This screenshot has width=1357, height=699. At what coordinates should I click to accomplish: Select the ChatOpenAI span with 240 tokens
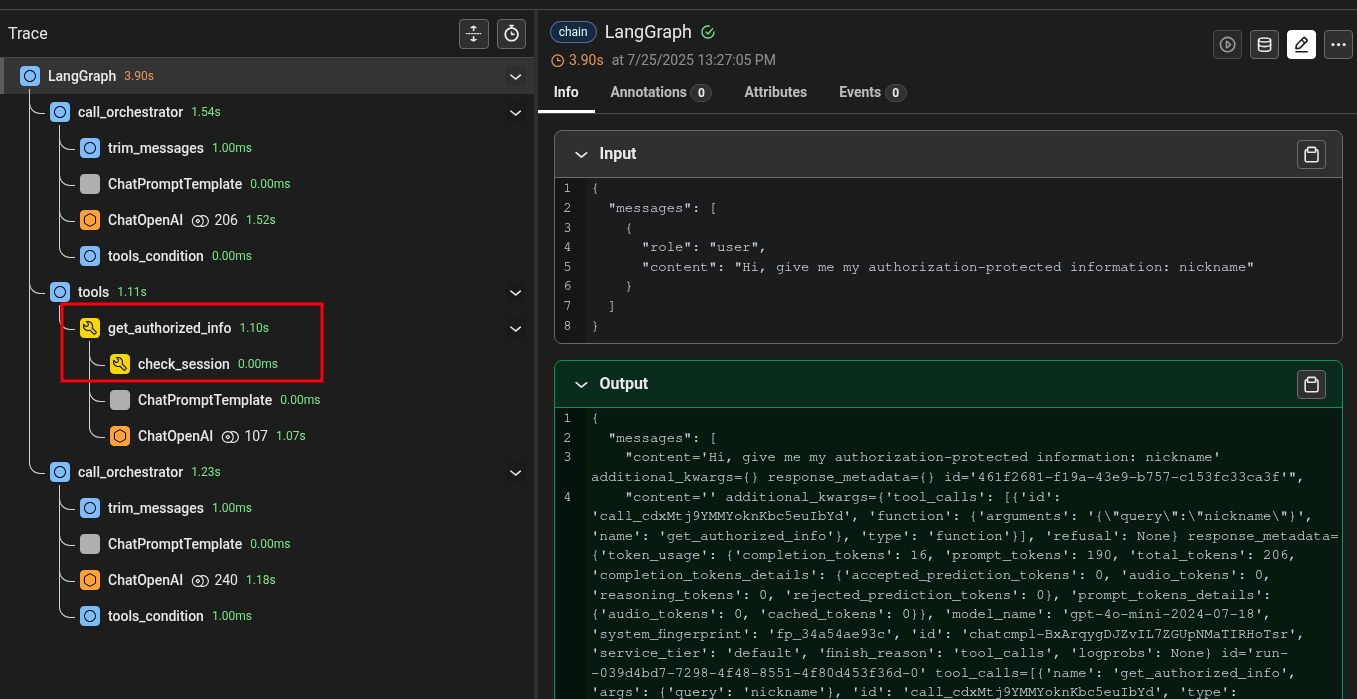pos(145,580)
